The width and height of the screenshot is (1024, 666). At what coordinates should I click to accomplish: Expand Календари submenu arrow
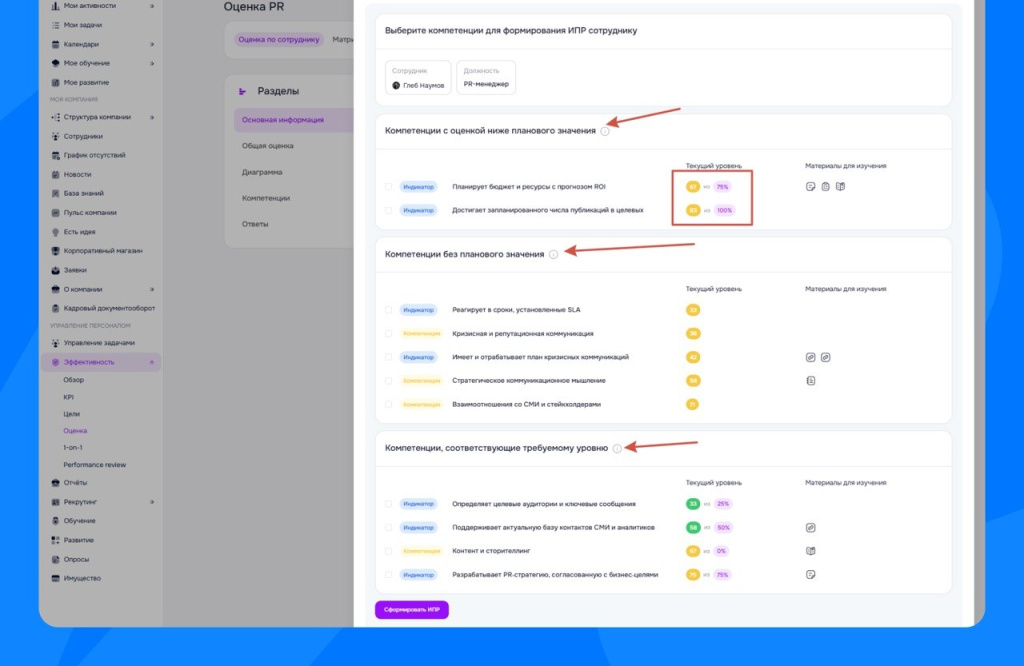point(152,44)
